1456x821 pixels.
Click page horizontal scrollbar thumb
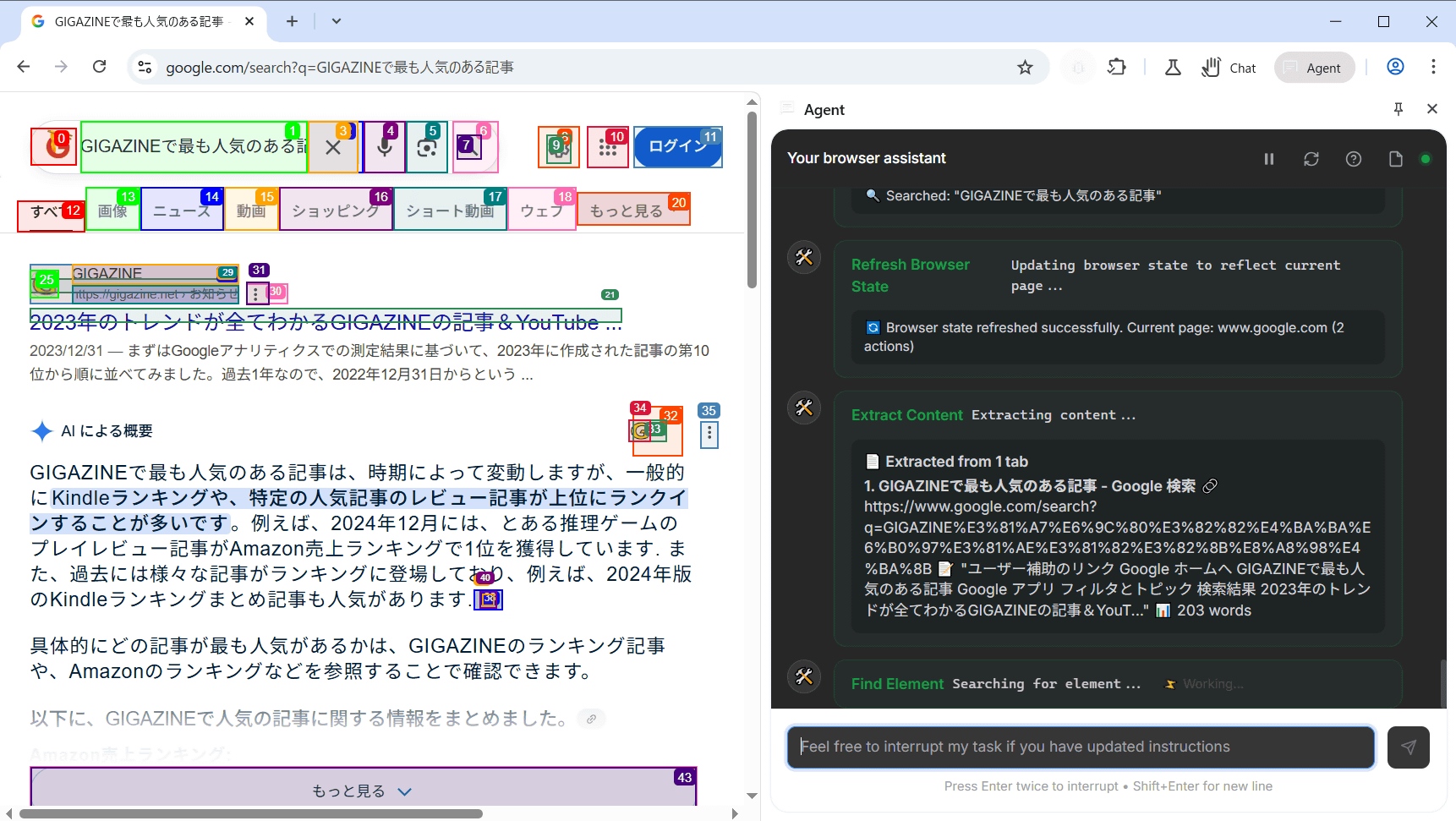point(251,813)
